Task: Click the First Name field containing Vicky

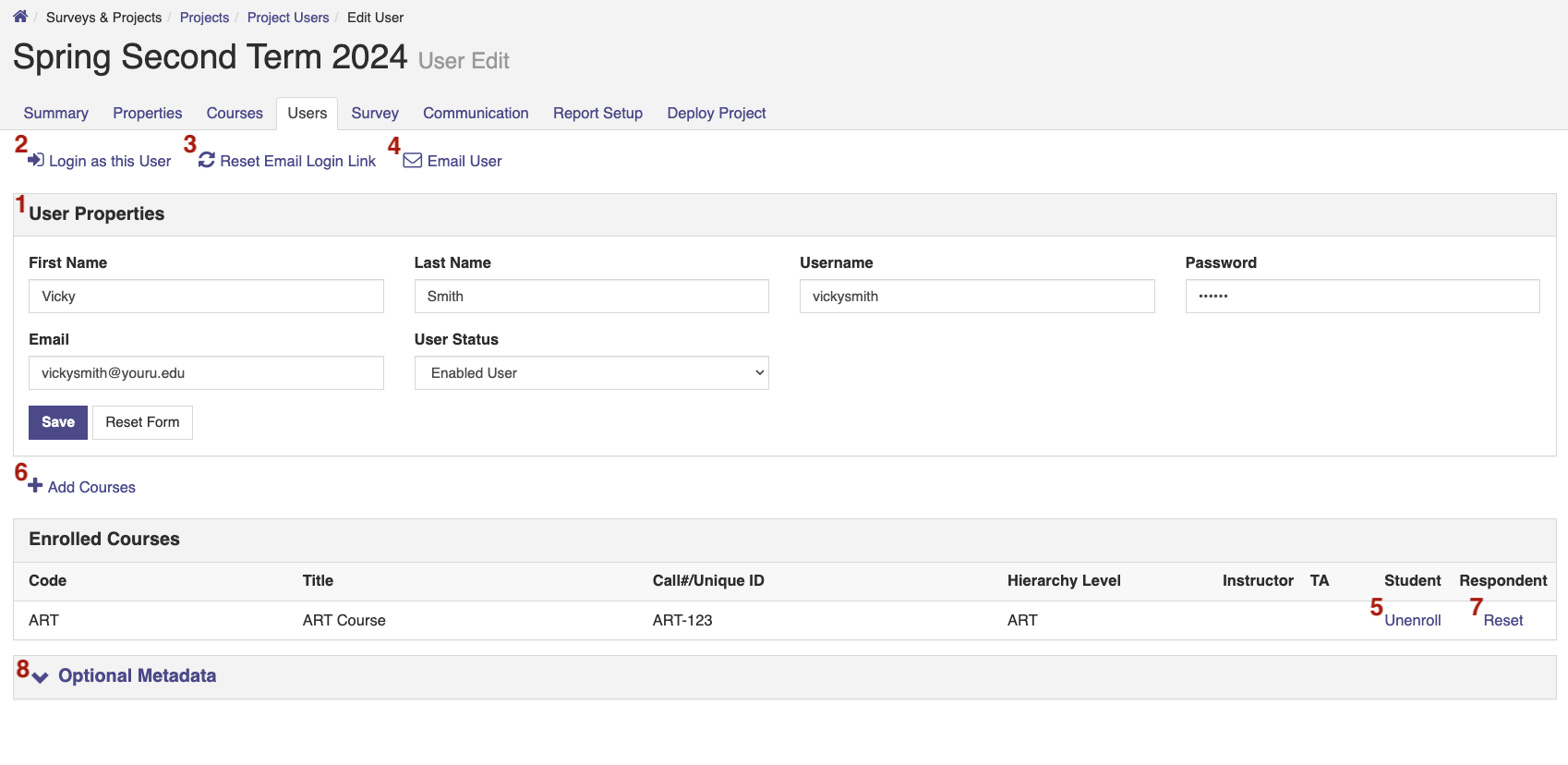Action: pos(206,297)
